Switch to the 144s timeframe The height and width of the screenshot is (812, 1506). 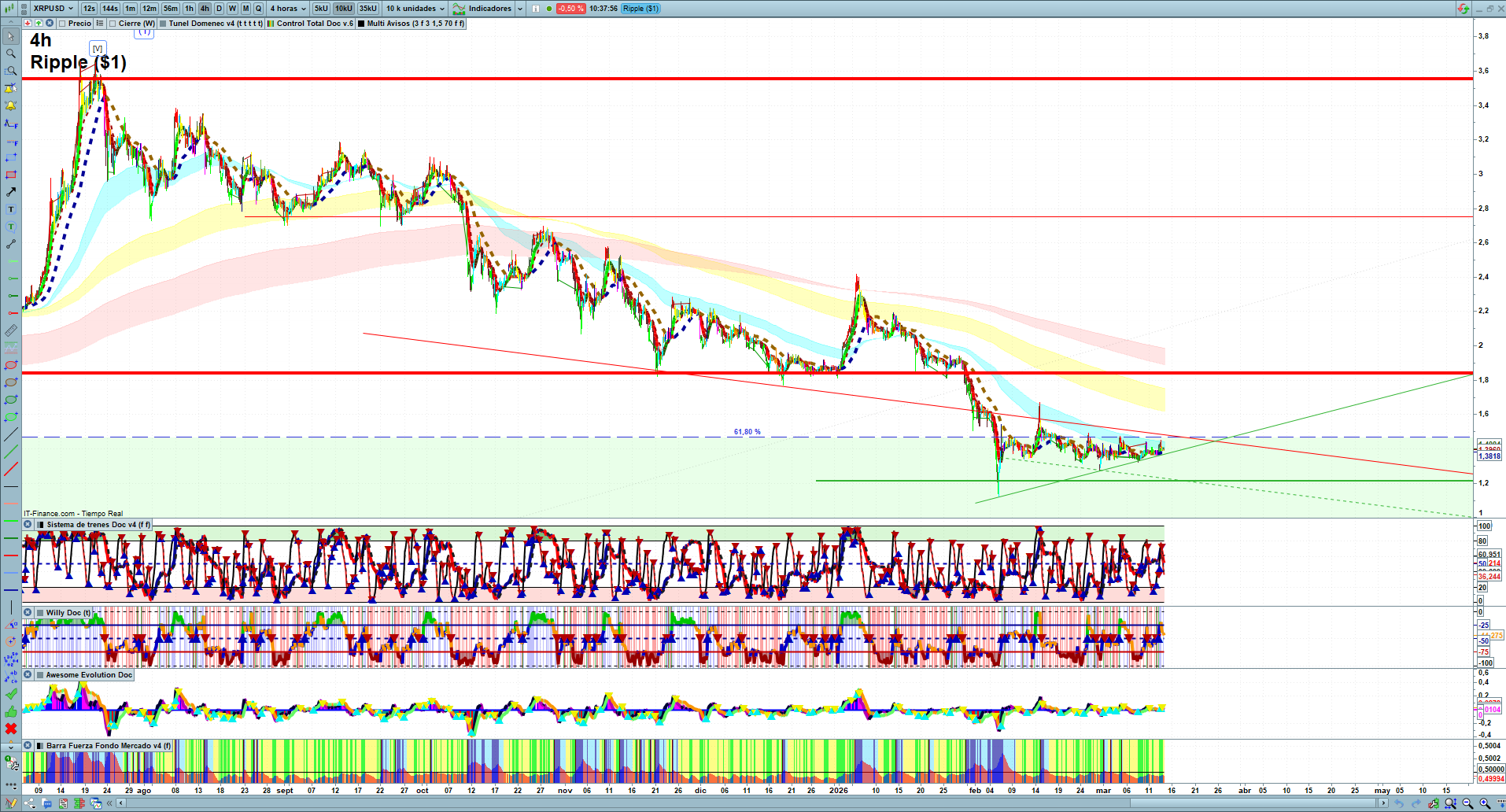(110, 9)
